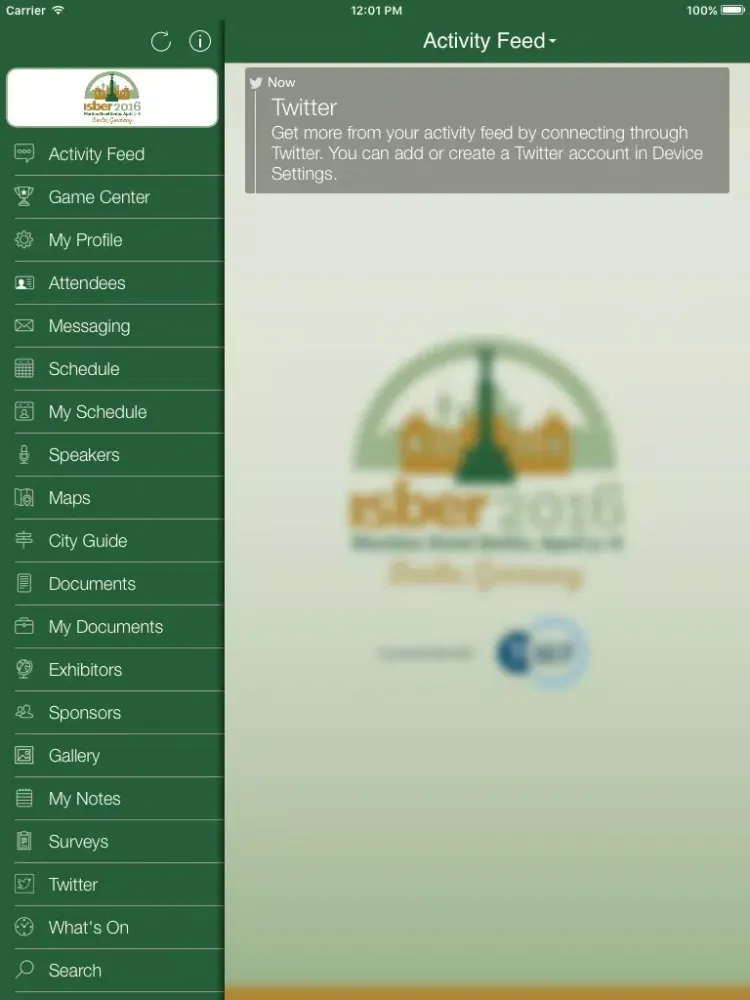Click the Maps folded map icon
The height and width of the screenshot is (1000, 750).
coord(24,497)
